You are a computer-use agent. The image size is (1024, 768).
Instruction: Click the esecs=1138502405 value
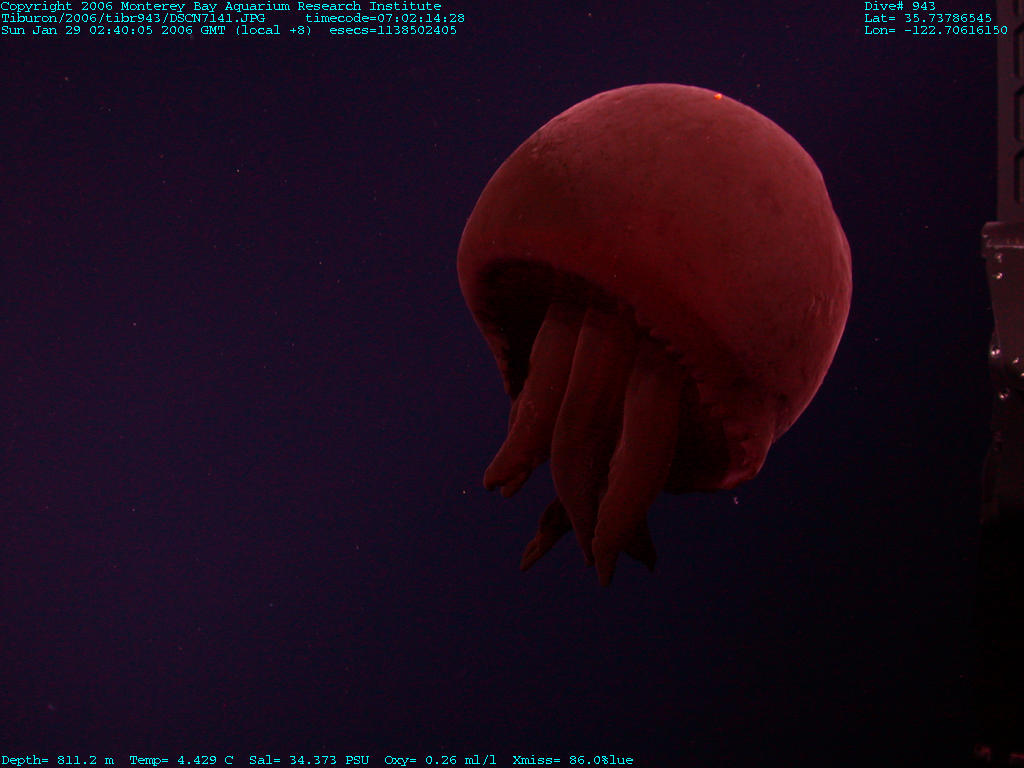click(392, 30)
